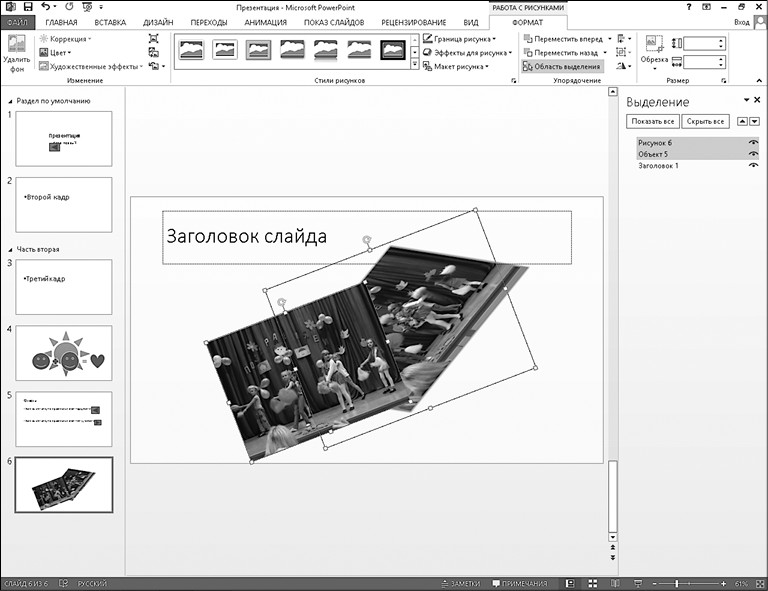Image resolution: width=768 pixels, height=591 pixels.
Task: Select slide 4 thumbnail with sun shapes
Action: pos(63,353)
